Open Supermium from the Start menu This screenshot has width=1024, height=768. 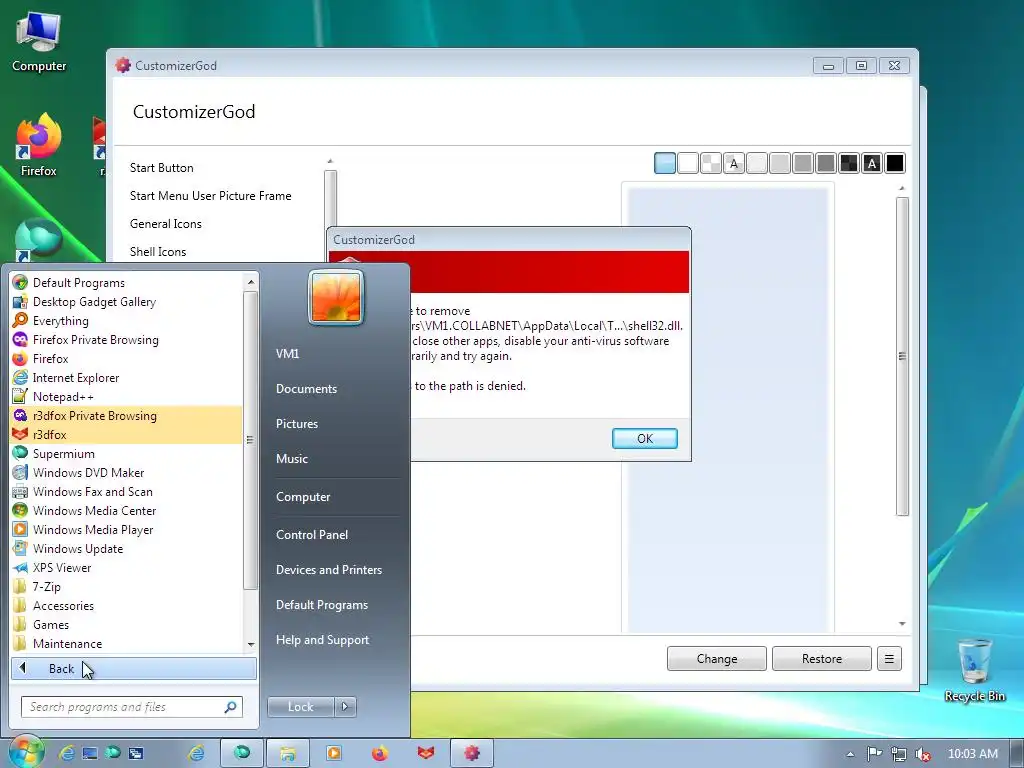point(126,453)
